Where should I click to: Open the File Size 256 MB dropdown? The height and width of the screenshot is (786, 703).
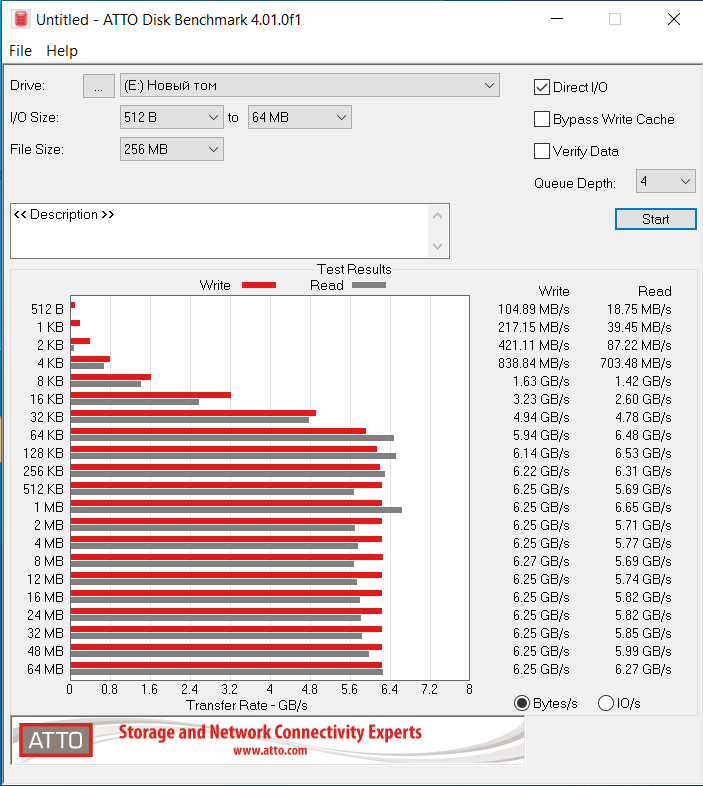point(171,149)
